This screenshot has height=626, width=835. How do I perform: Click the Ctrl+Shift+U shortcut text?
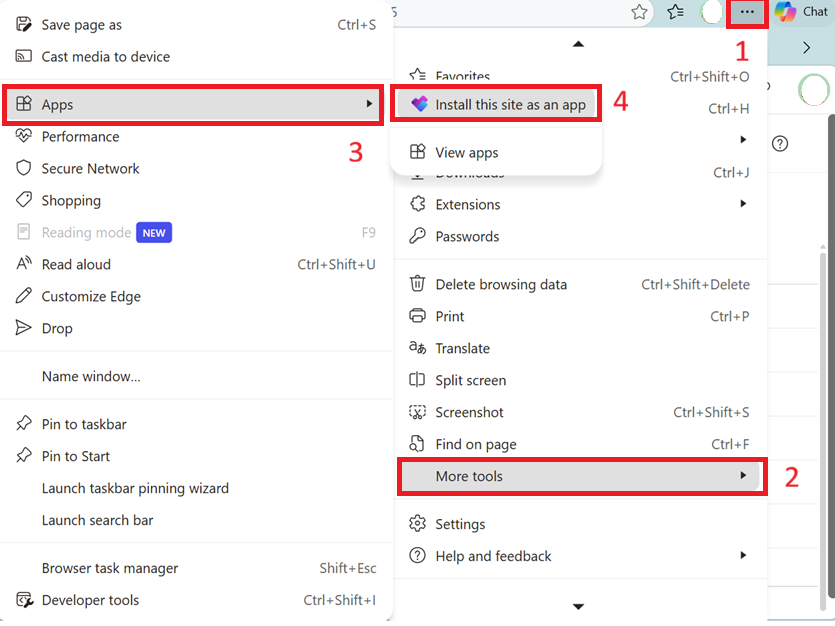(x=336, y=265)
